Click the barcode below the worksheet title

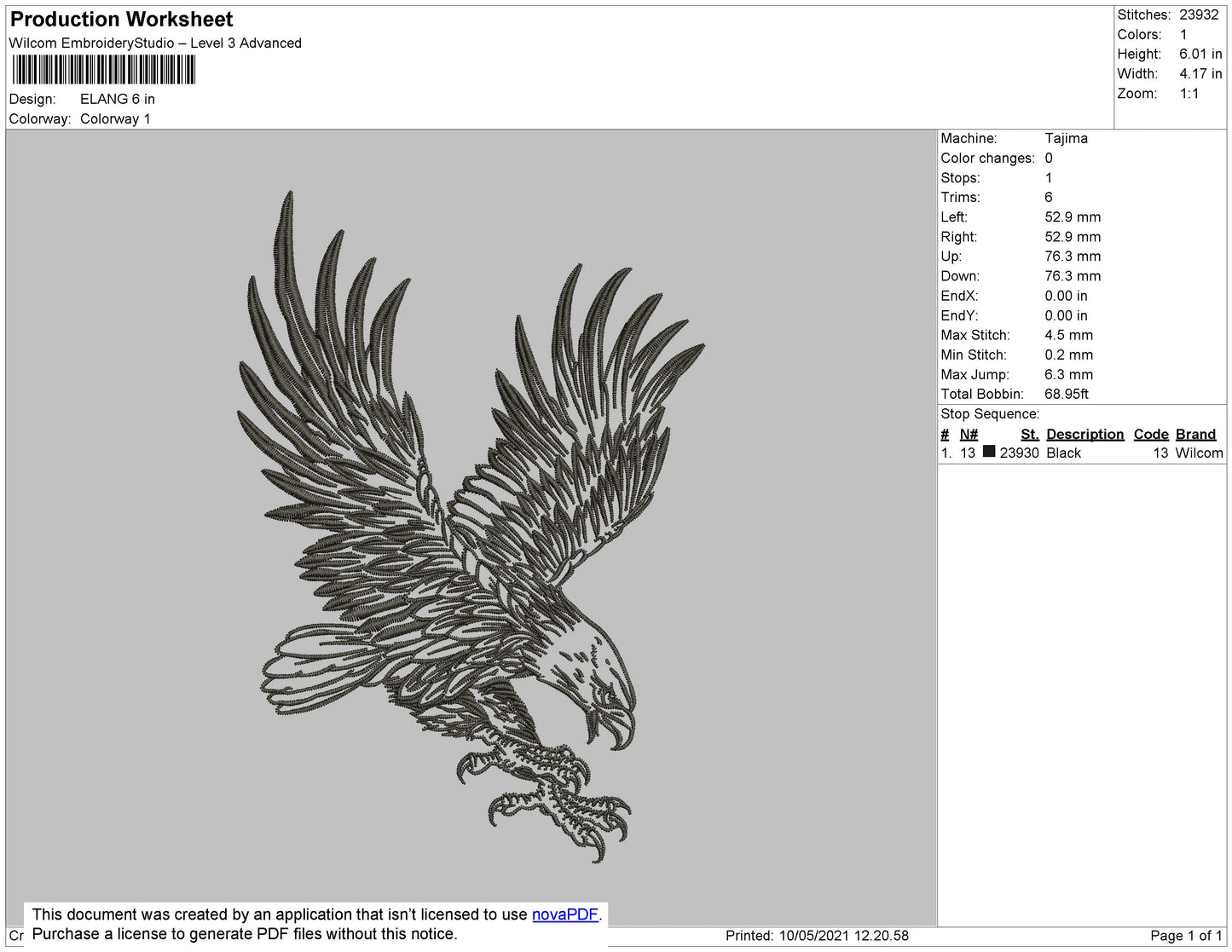103,70
